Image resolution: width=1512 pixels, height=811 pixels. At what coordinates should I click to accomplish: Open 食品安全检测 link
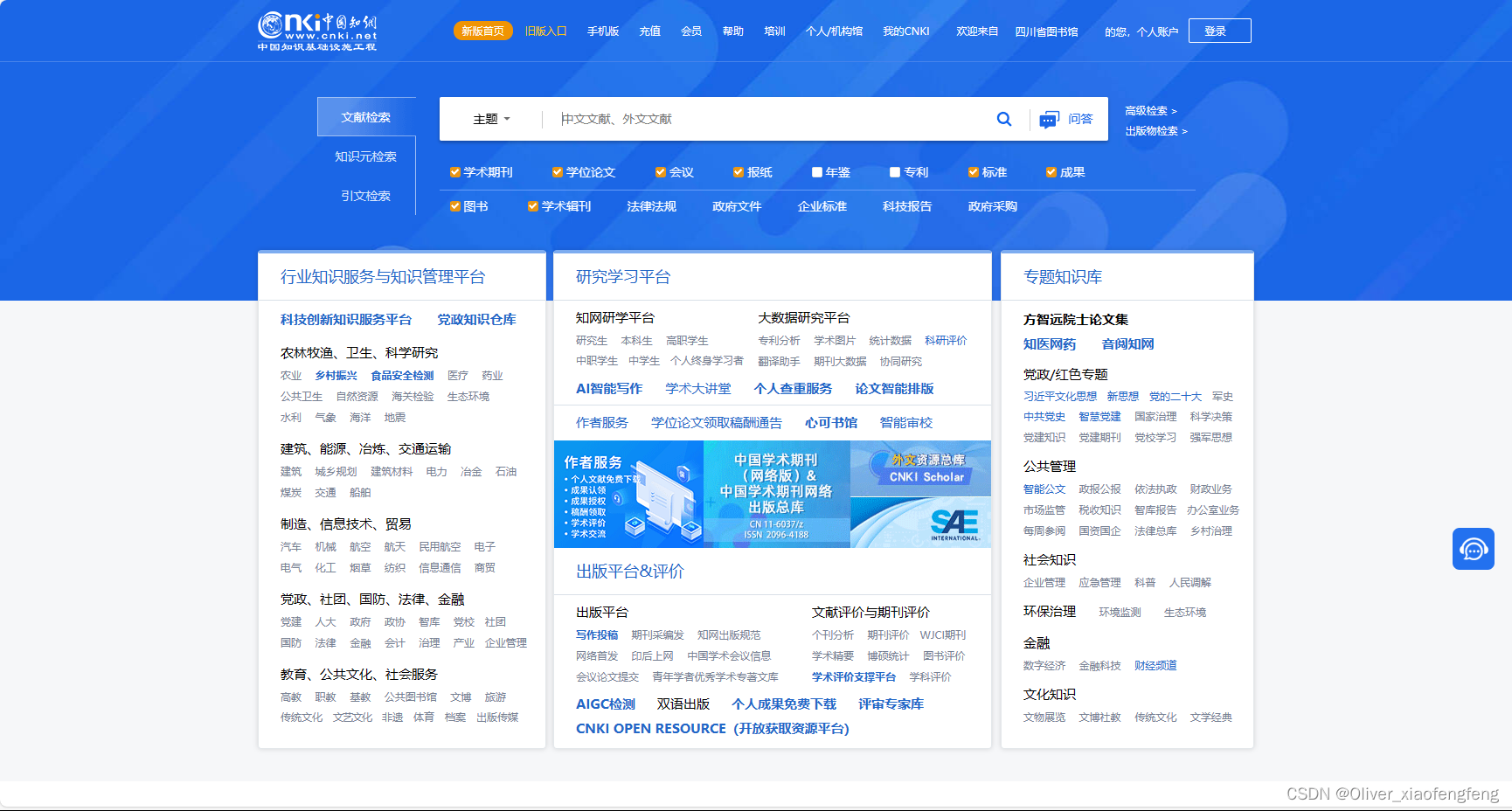[x=402, y=375]
